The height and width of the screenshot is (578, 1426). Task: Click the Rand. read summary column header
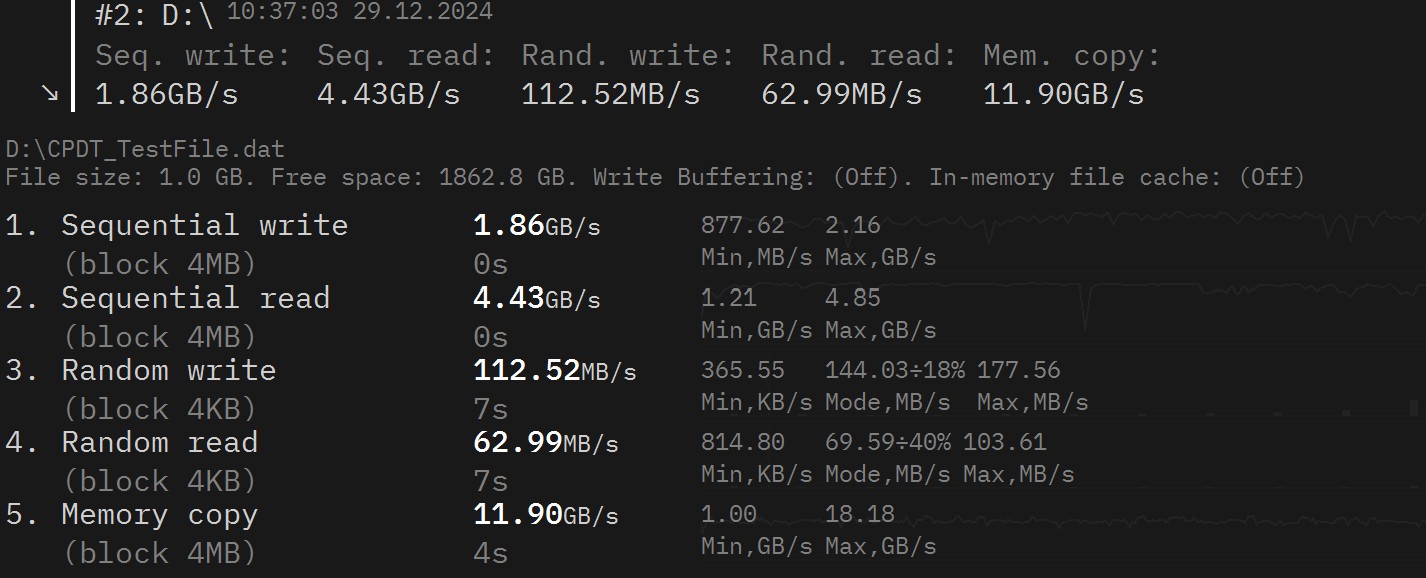(858, 56)
